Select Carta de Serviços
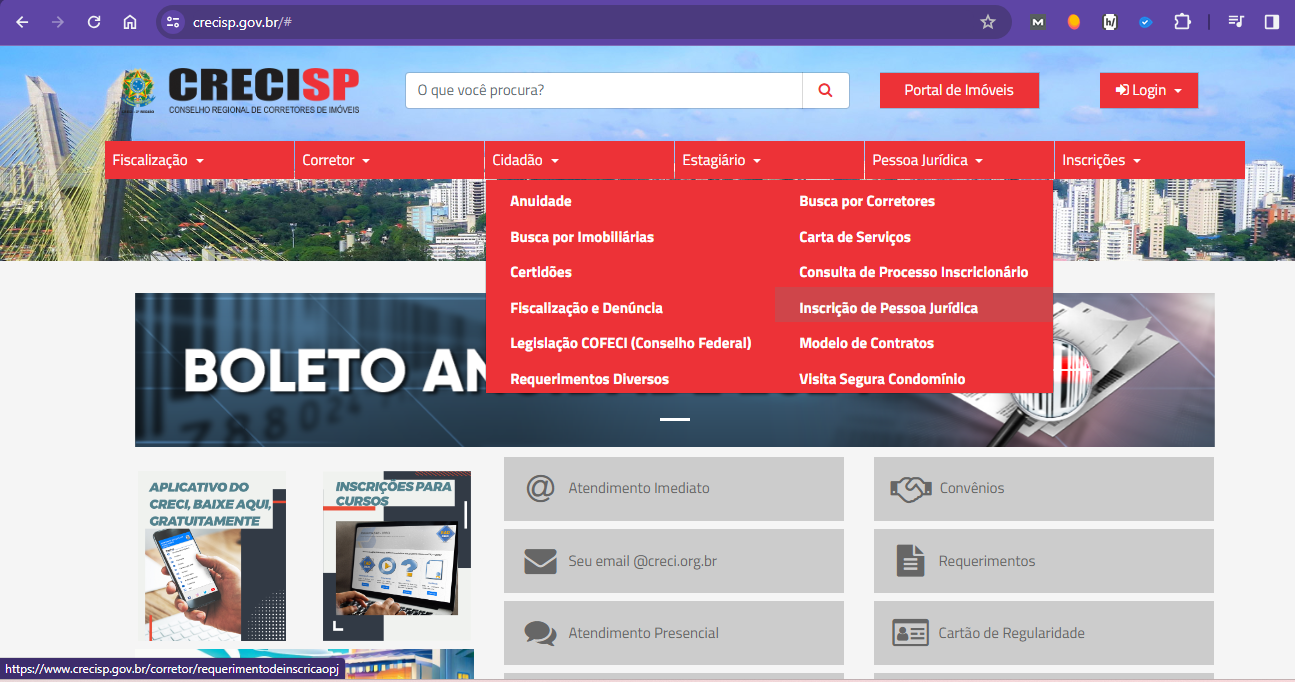This screenshot has width=1295, height=682. [x=855, y=237]
